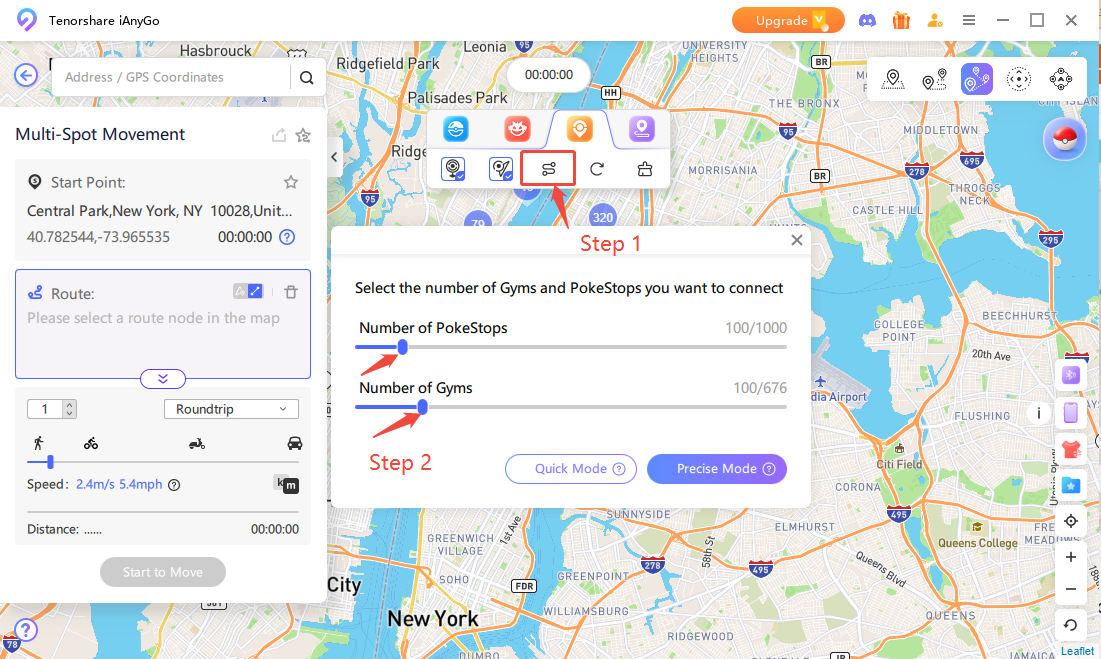Toggle the route drawing mode switch
Screen dimensions: 1101x659
tap(248, 291)
